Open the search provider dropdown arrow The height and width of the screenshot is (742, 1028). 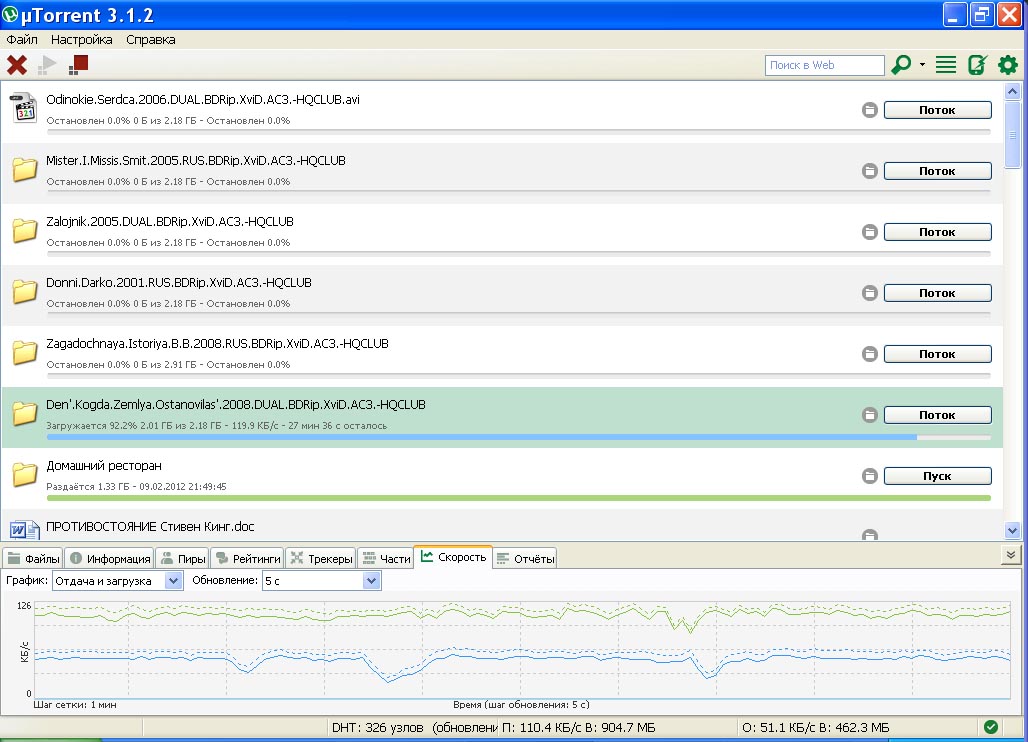click(922, 64)
